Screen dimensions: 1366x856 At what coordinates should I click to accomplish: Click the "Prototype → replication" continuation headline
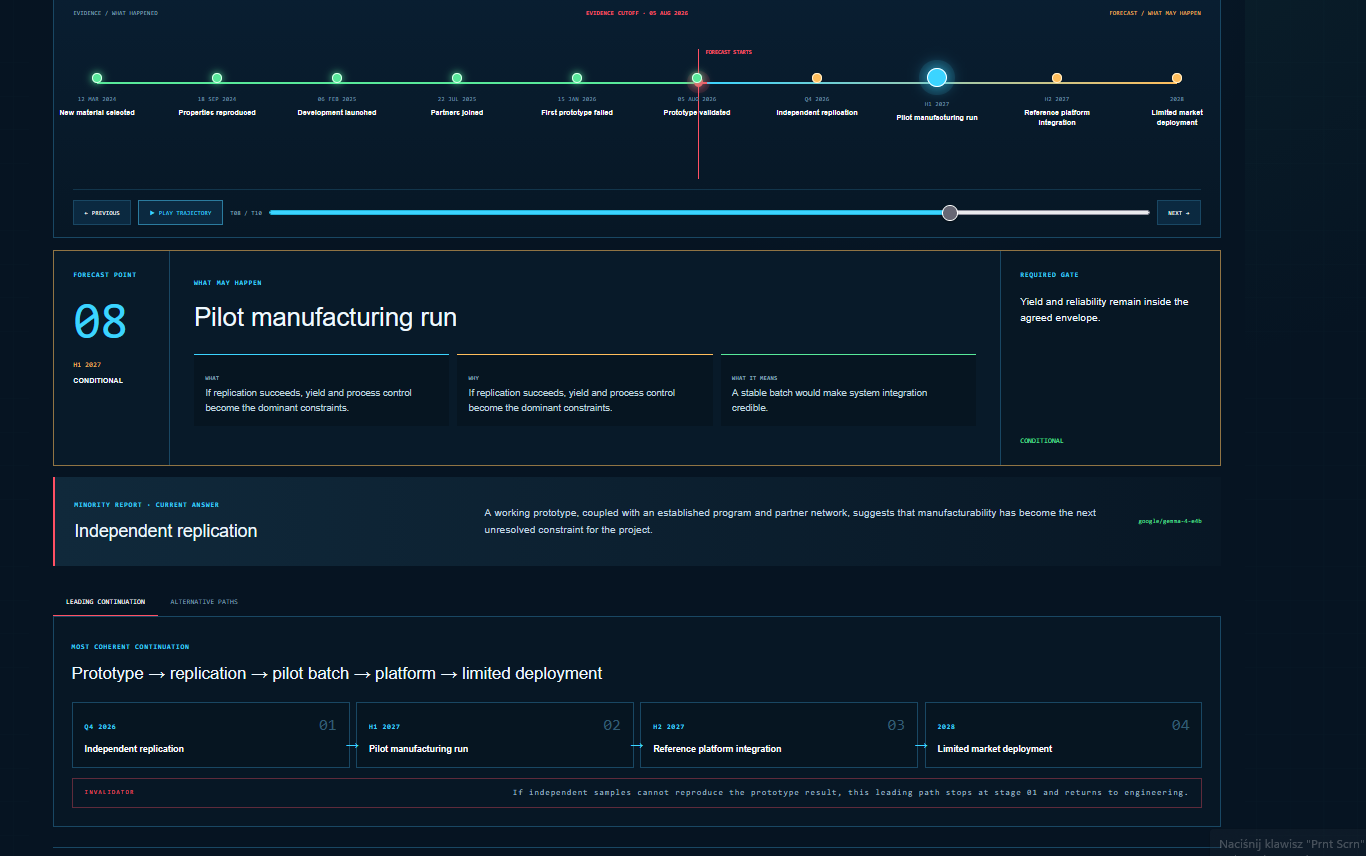click(x=337, y=673)
